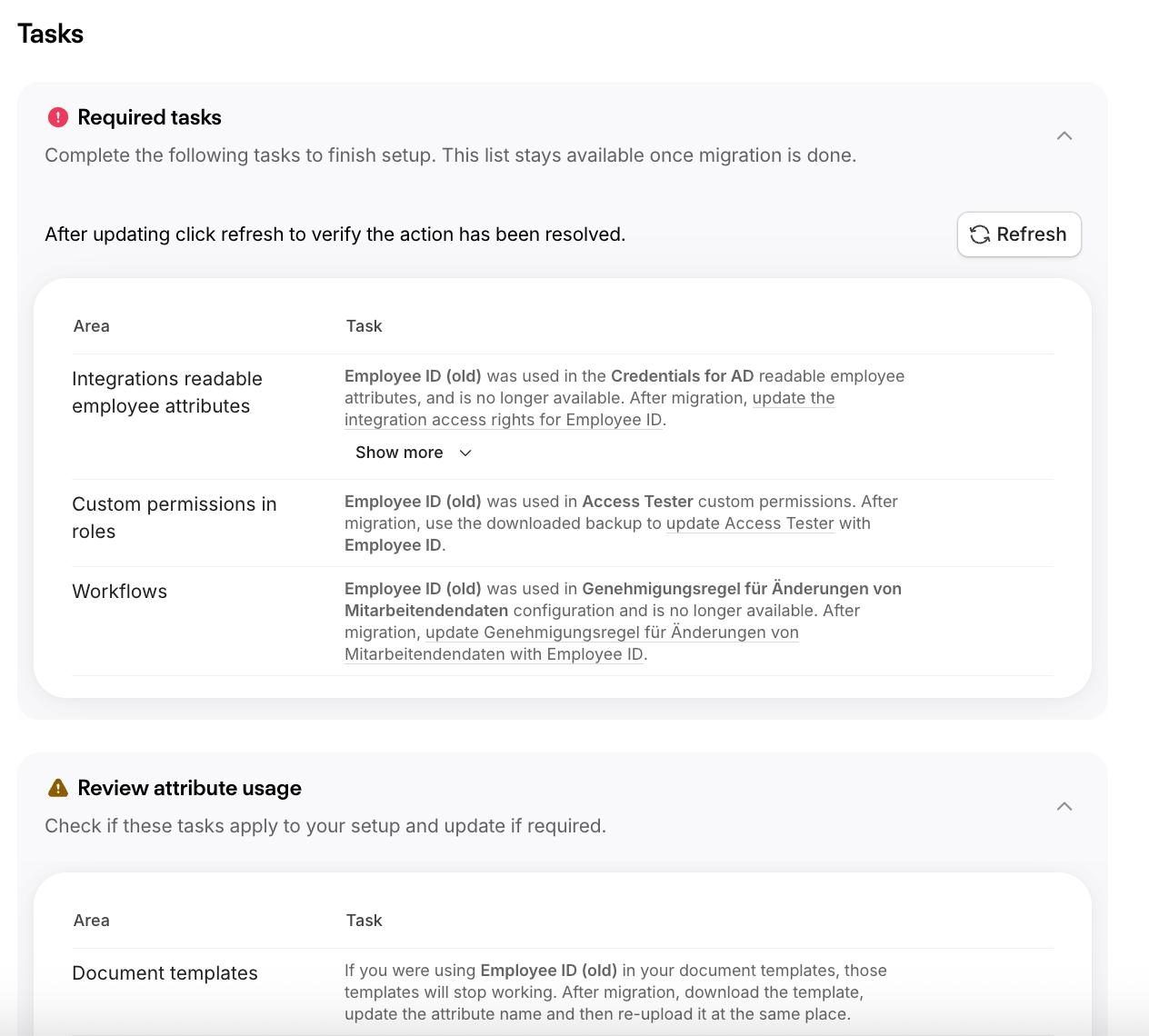Viewport: 1149px width, 1036px height.
Task: Collapse the Review attribute usage section chevron
Action: 1064,806
